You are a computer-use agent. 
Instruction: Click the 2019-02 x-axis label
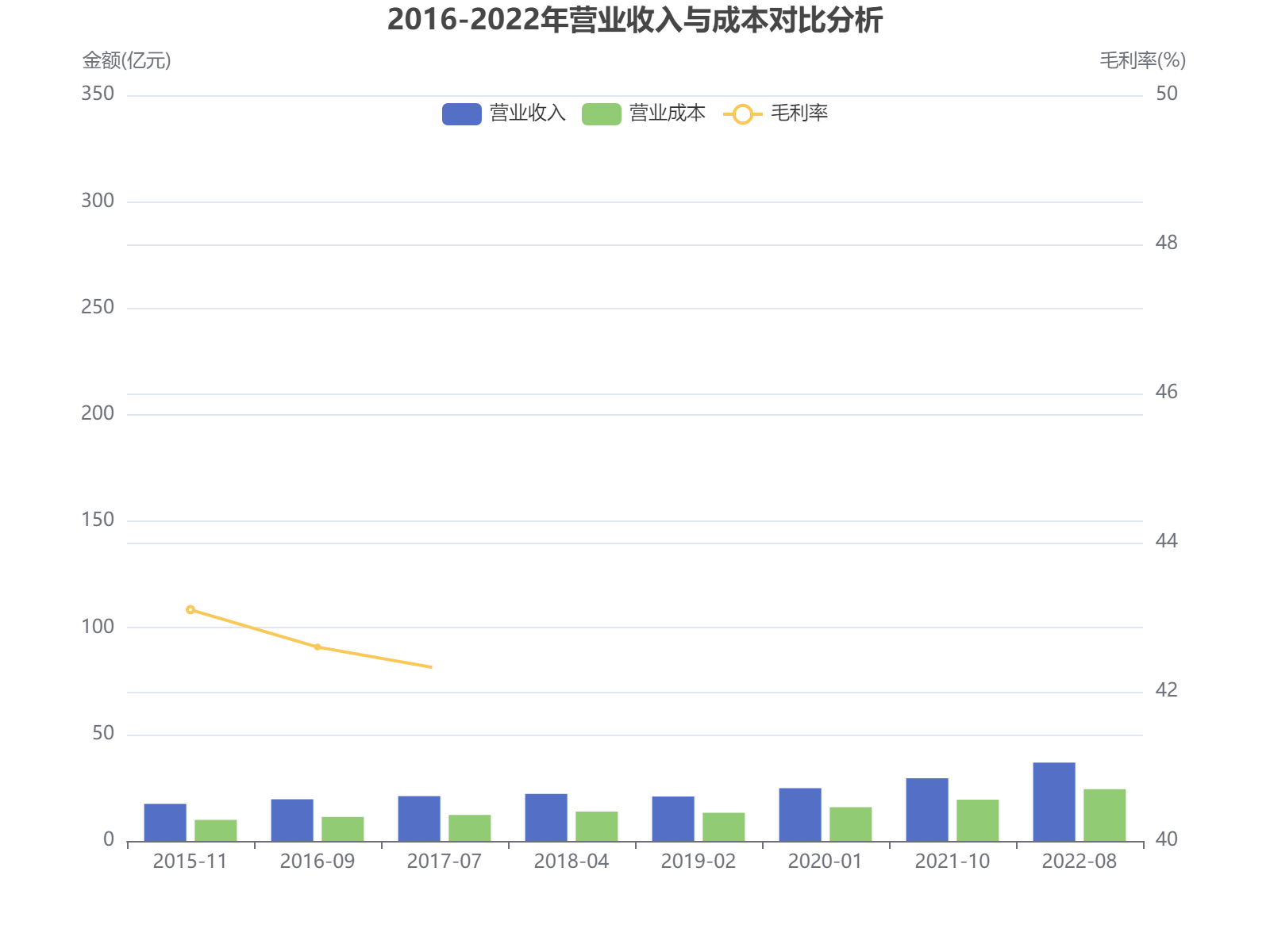tap(698, 862)
